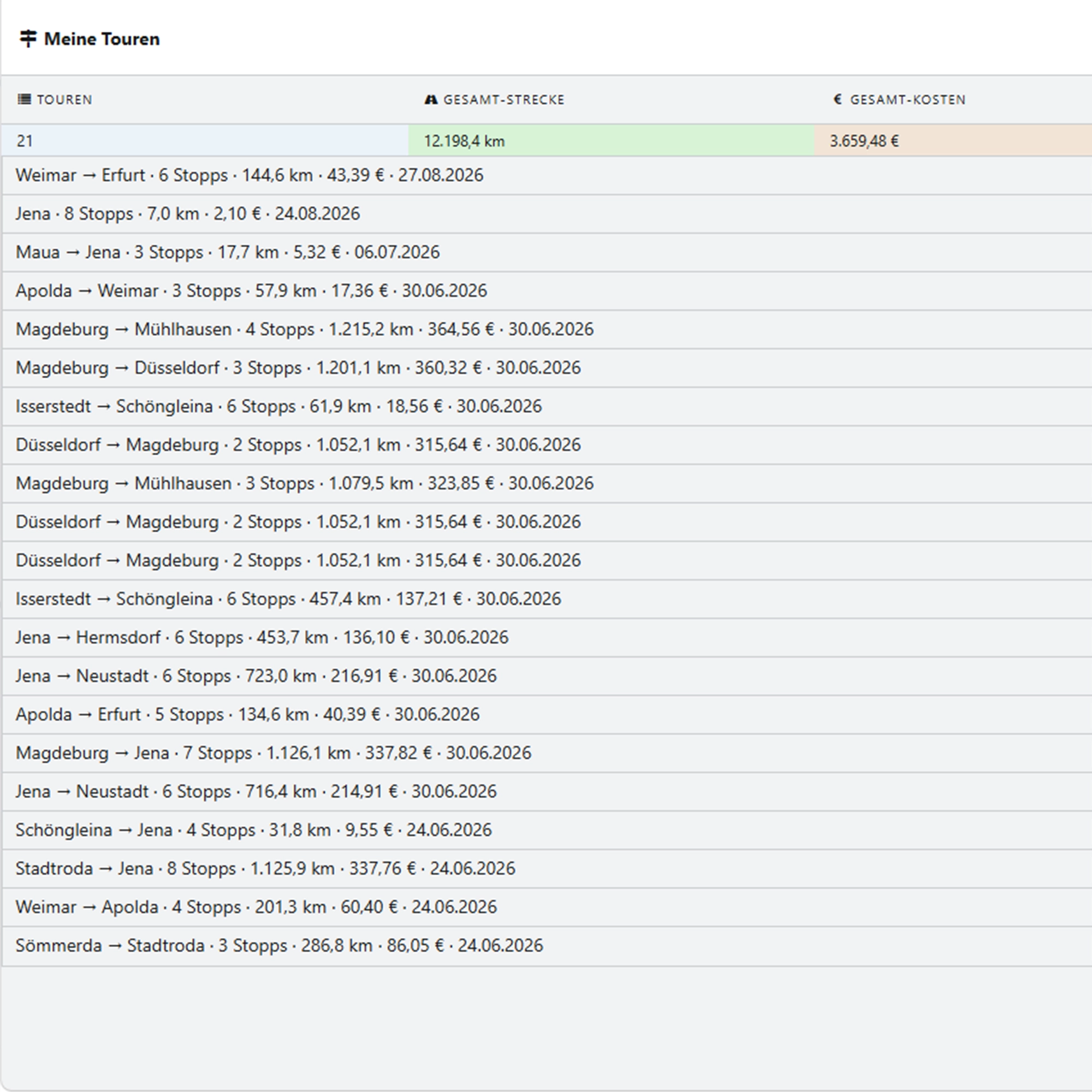Open the Schöngleina → Jena 31,8 km tour
This screenshot has width=1092, height=1092.
click(547, 830)
